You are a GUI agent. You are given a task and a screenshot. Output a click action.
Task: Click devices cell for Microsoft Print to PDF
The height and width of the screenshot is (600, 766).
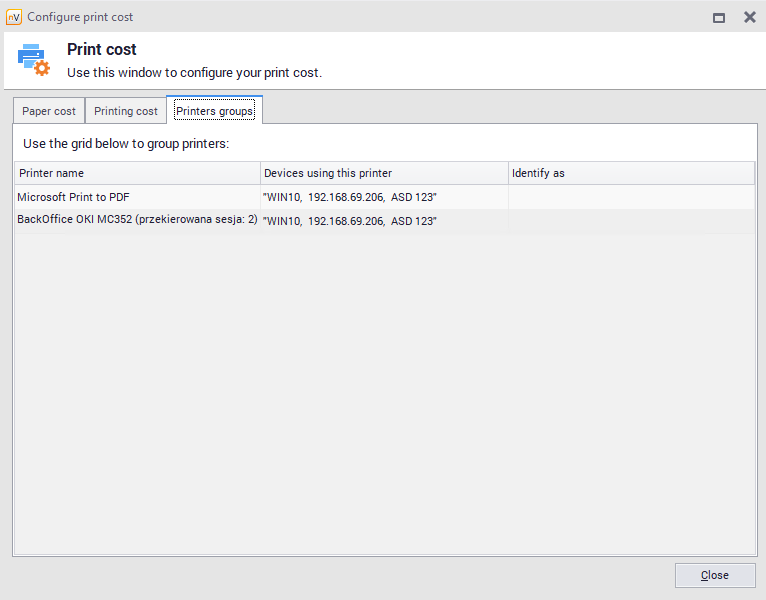(x=384, y=197)
